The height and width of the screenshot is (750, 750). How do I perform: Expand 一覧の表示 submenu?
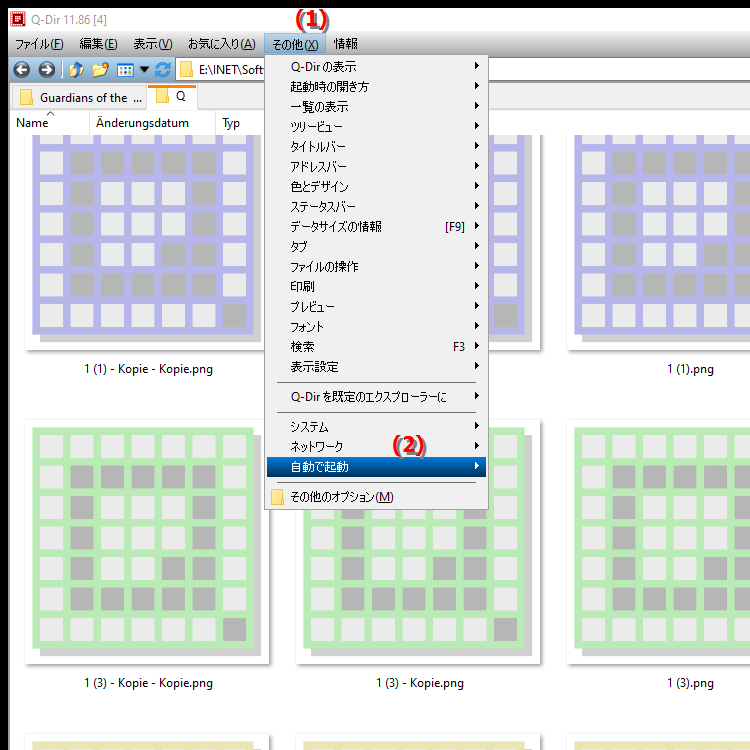point(376,107)
